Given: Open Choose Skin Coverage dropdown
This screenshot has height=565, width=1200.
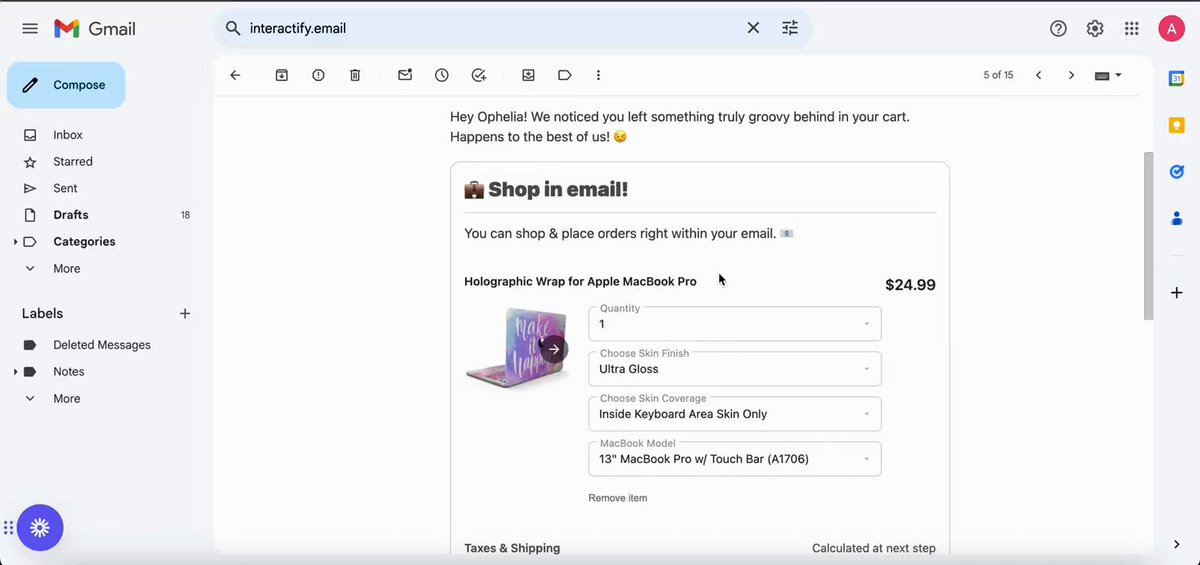Looking at the screenshot, I should pyautogui.click(x=735, y=413).
